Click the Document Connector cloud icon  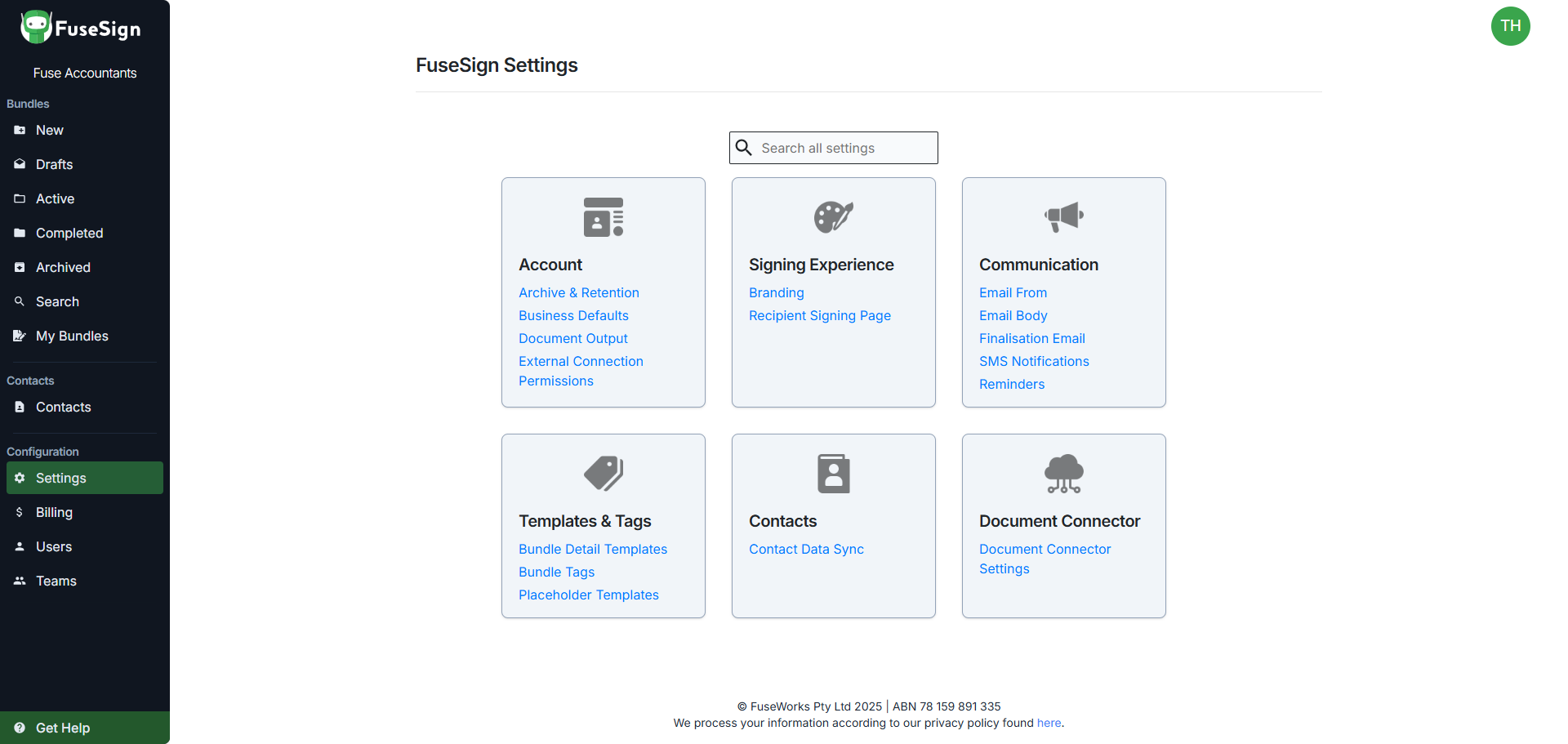(1063, 474)
